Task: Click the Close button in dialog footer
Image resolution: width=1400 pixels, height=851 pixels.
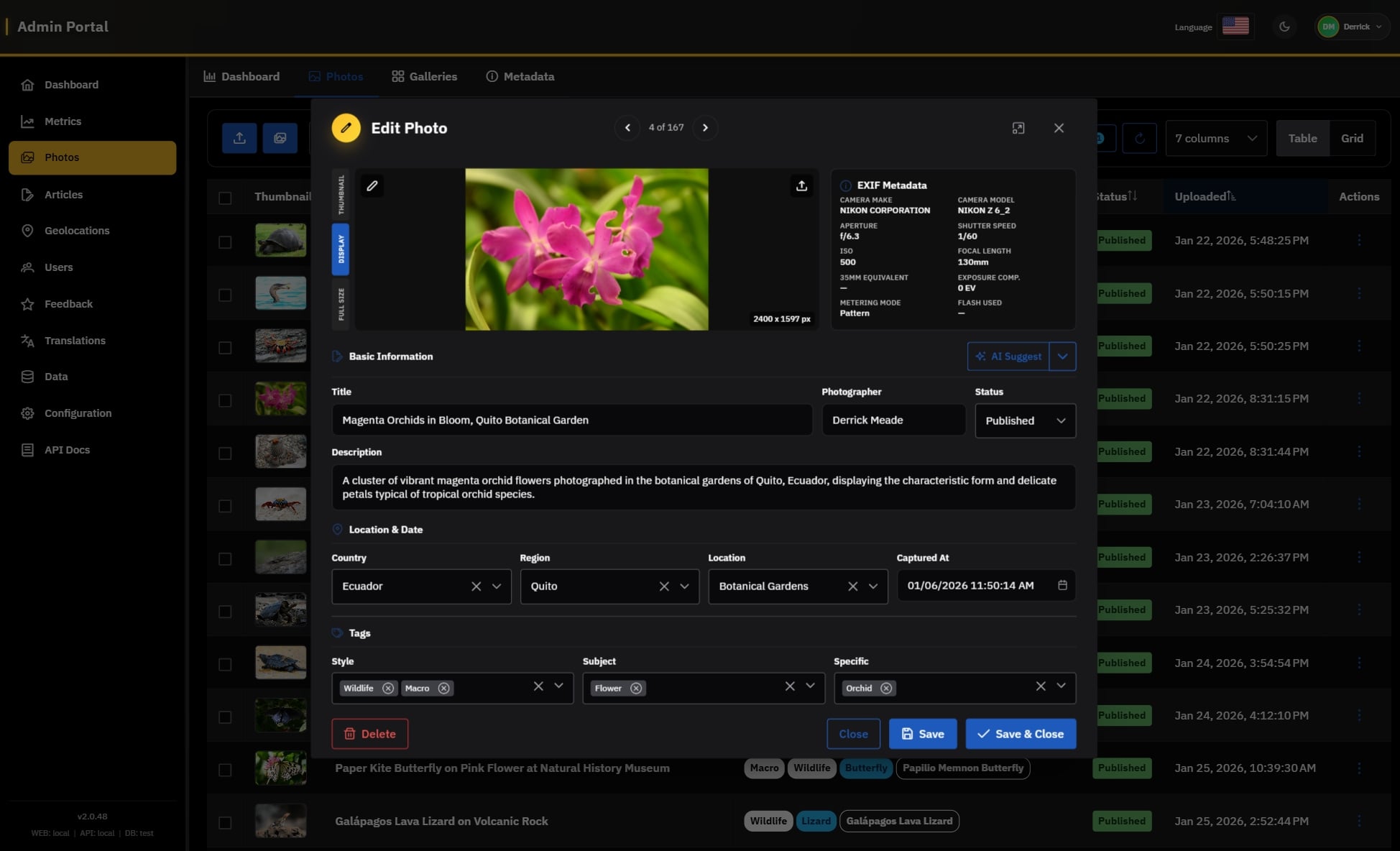Action: [853, 734]
